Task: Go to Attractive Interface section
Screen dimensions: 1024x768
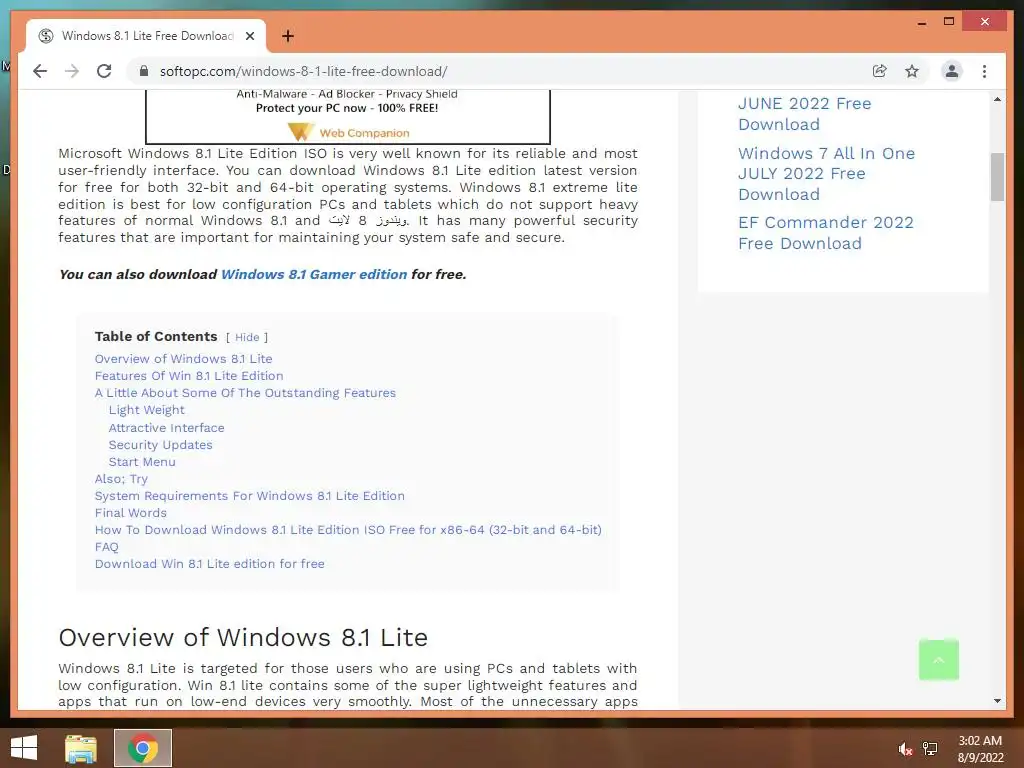Action: [167, 428]
